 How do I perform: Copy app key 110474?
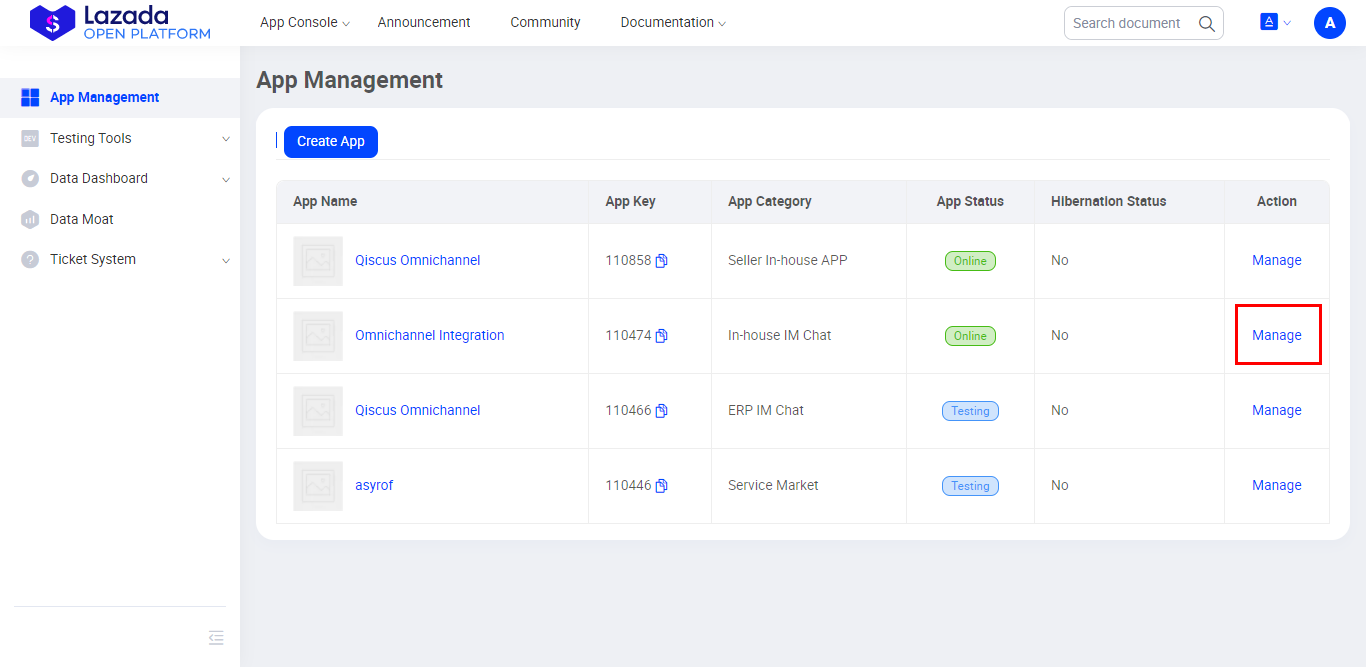tap(661, 336)
